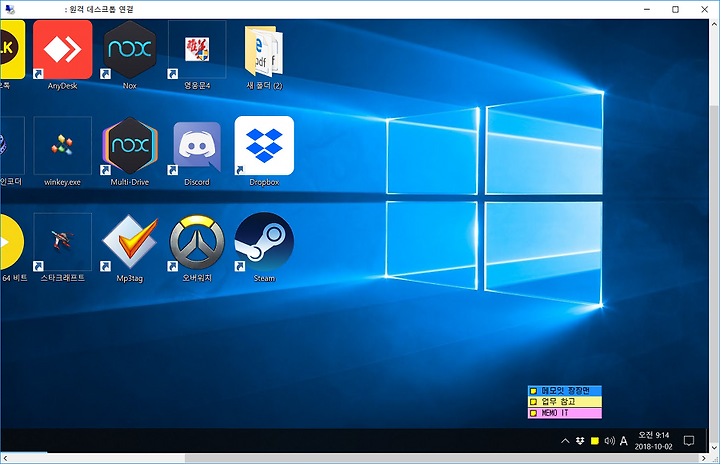
Task: Click the horizontal scrollbar left arrow
Action: [5, 458]
